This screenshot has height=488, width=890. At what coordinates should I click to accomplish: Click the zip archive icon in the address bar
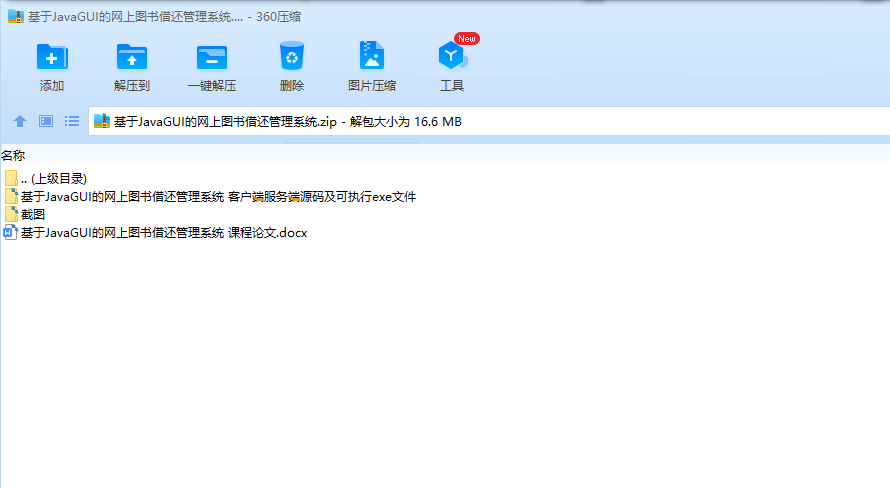[x=102, y=121]
